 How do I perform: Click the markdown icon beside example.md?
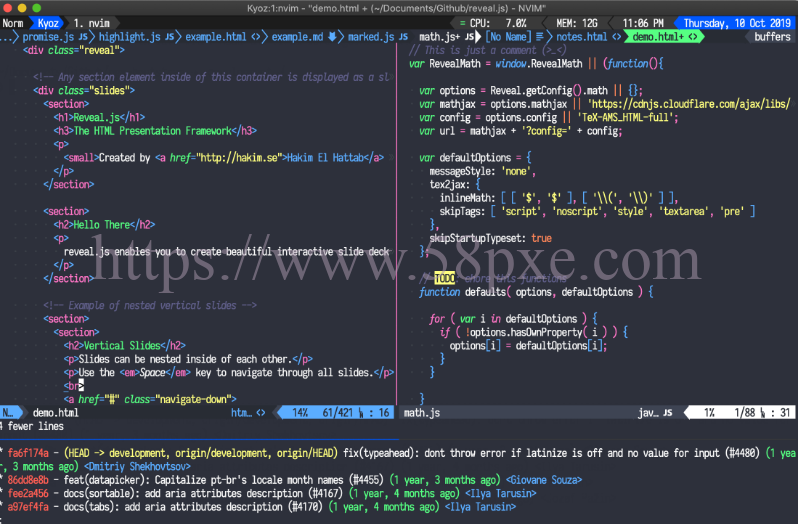(x=332, y=37)
